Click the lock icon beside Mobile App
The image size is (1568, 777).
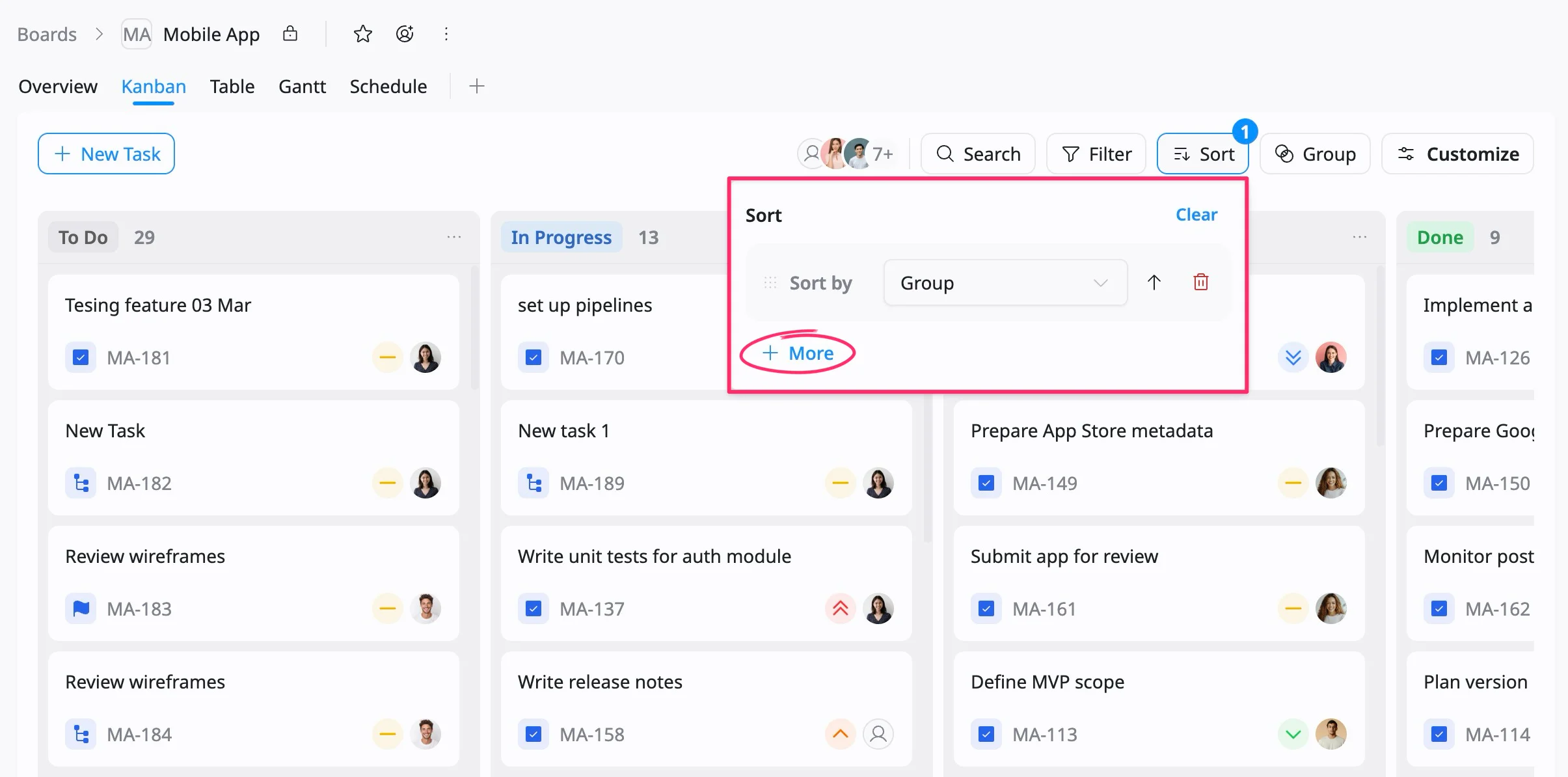[x=290, y=34]
